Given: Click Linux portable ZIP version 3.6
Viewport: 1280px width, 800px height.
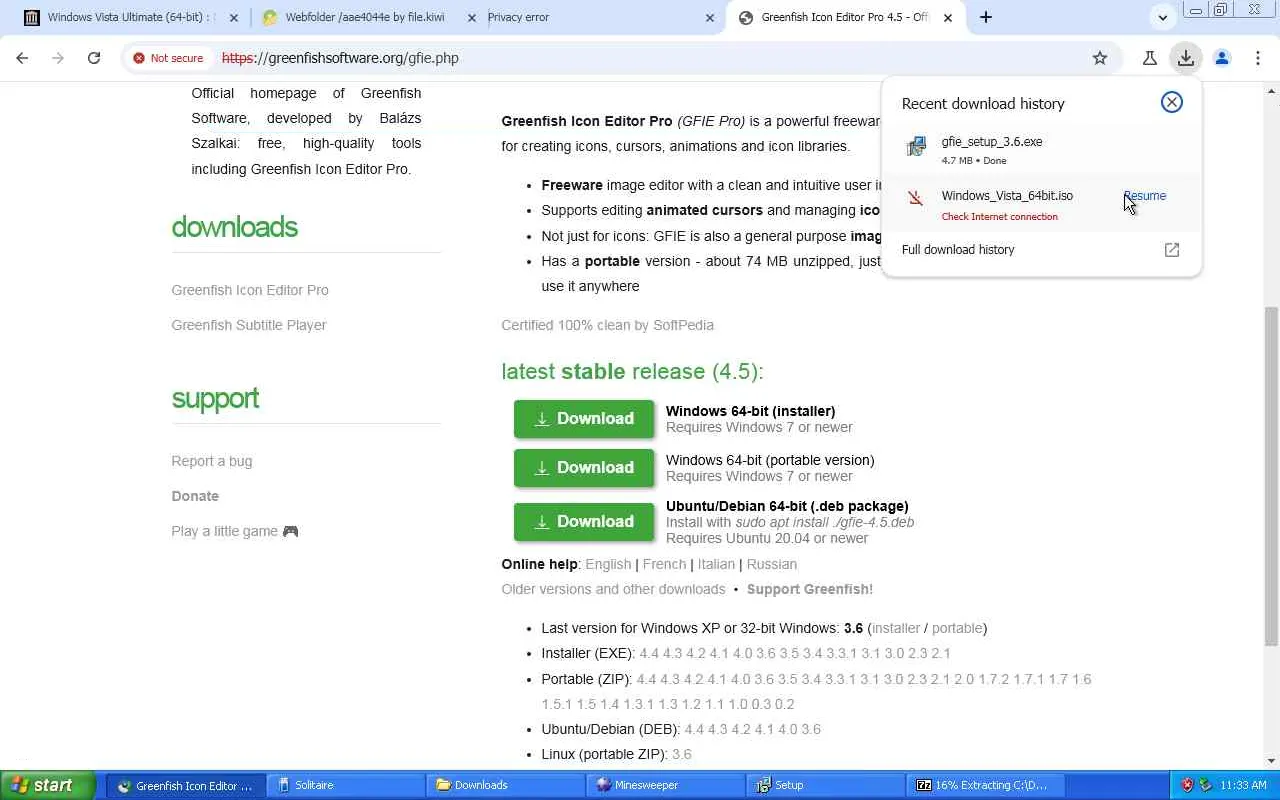Looking at the screenshot, I should (682, 754).
